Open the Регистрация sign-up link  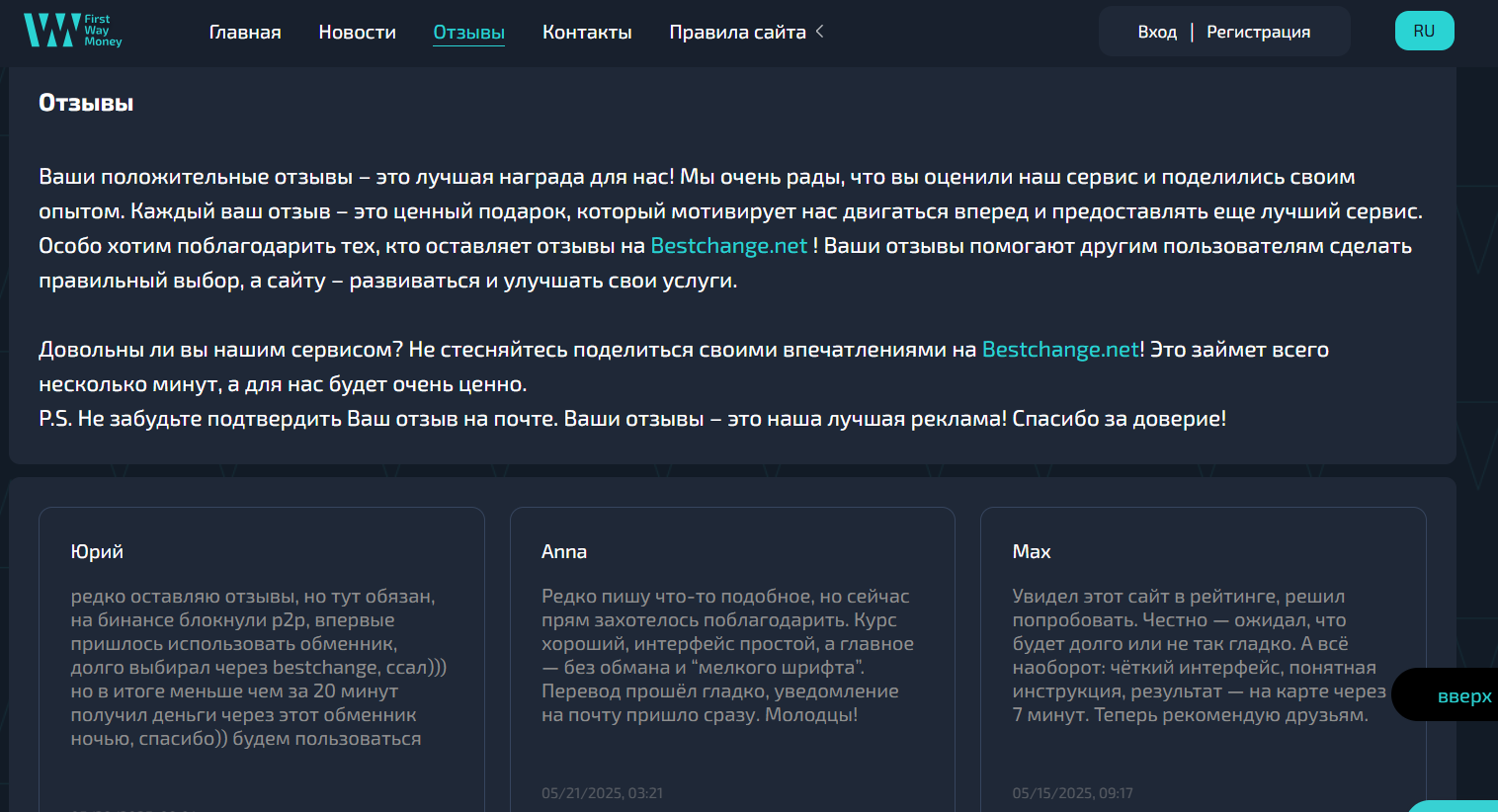pos(1258,33)
